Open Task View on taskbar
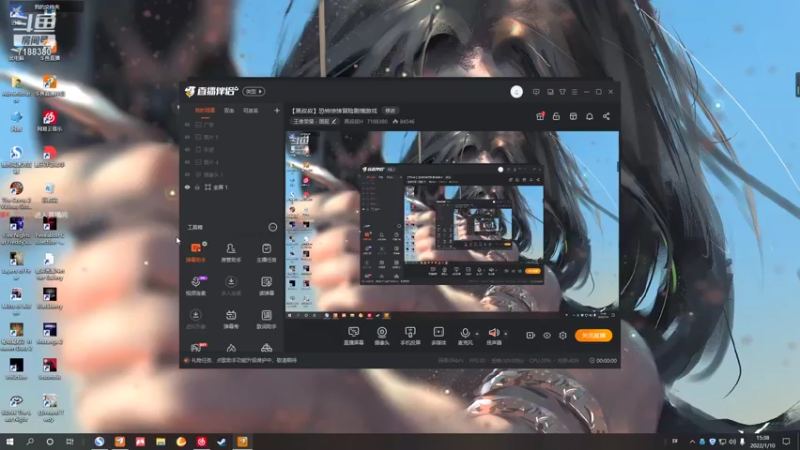Viewport: 800px width, 450px height. (69, 441)
